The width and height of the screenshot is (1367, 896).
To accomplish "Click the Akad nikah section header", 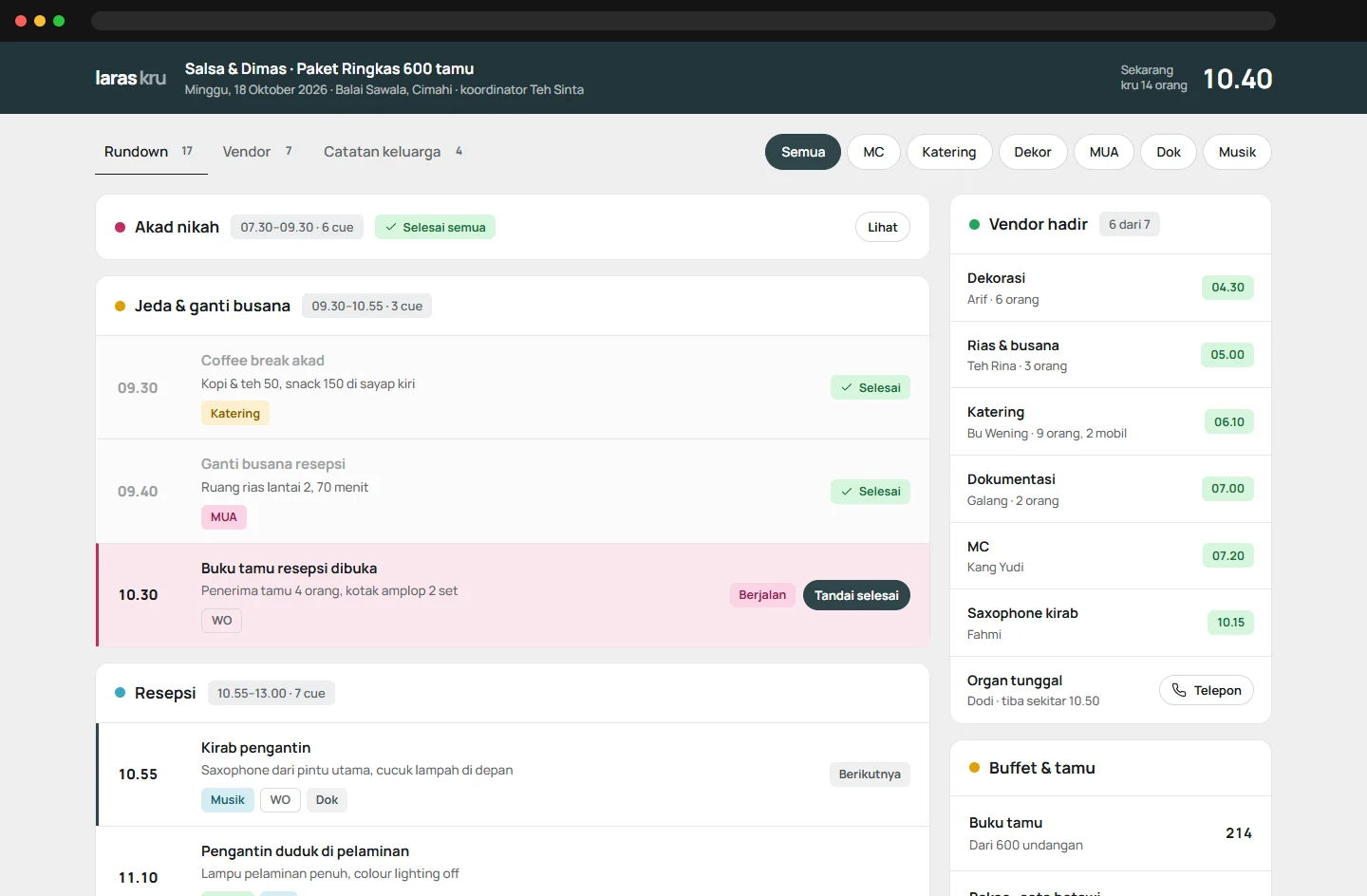I will [x=513, y=227].
